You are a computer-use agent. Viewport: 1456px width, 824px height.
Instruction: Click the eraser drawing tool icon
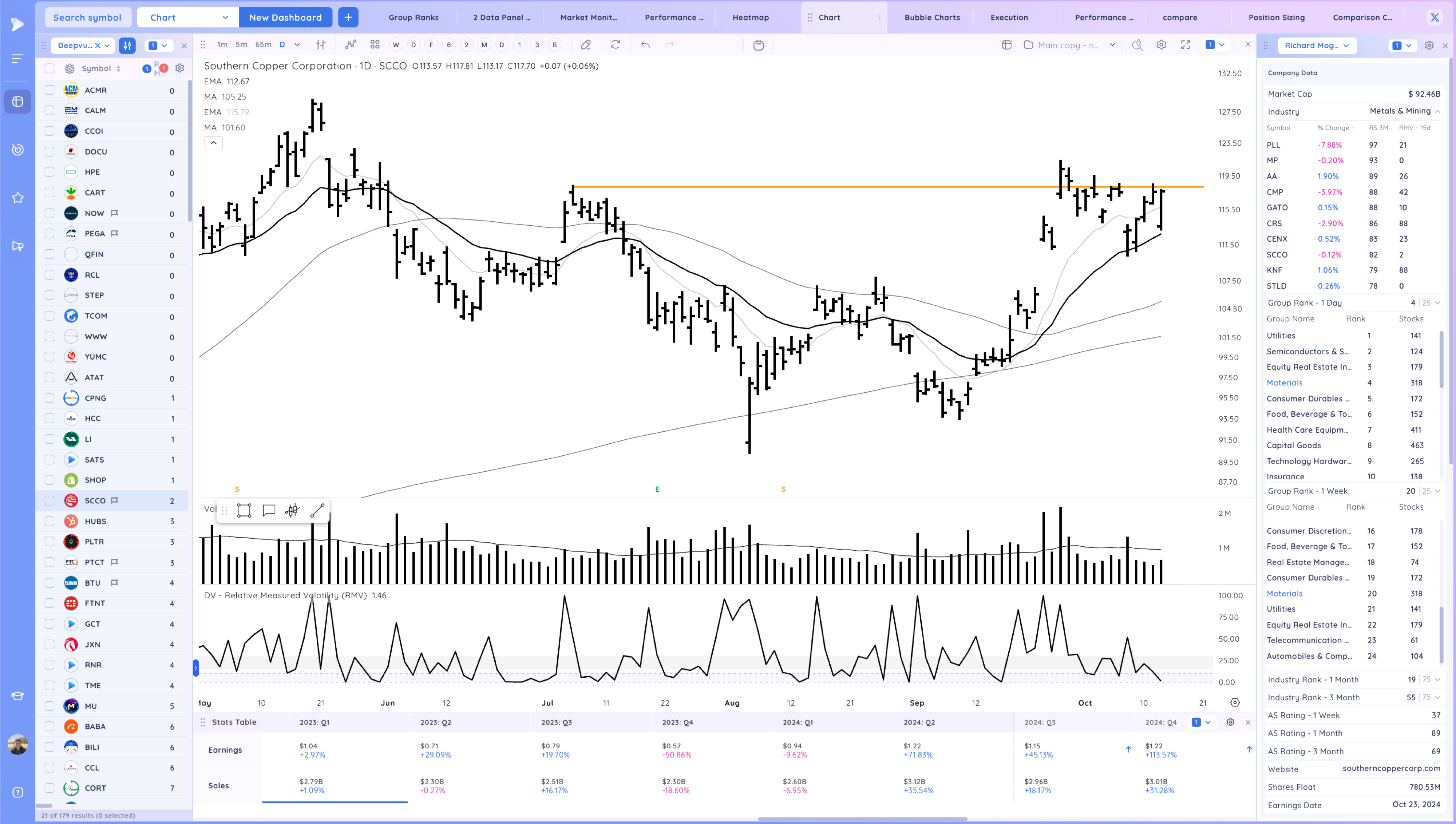point(586,45)
